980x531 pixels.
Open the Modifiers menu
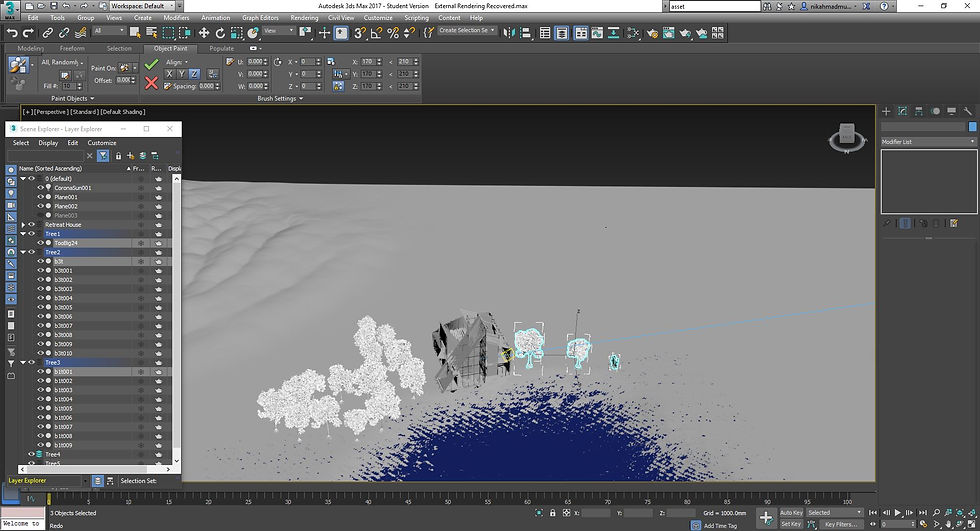click(x=176, y=18)
